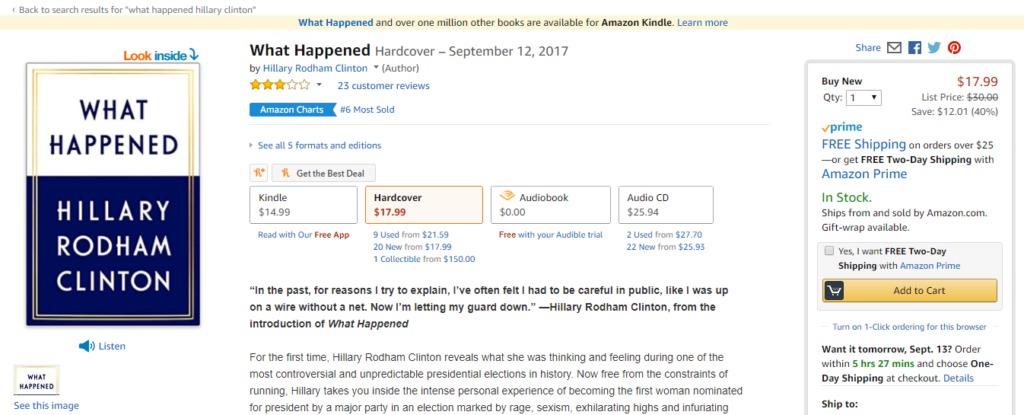
Task: Click Get the Best Deal button
Action: [x=323, y=173]
